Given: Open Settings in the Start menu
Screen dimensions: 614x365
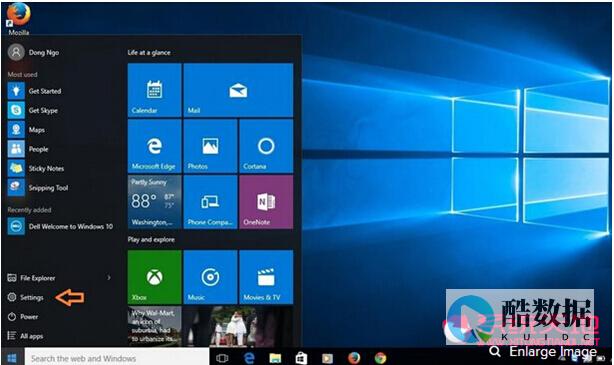Looking at the screenshot, I should click(25, 297).
